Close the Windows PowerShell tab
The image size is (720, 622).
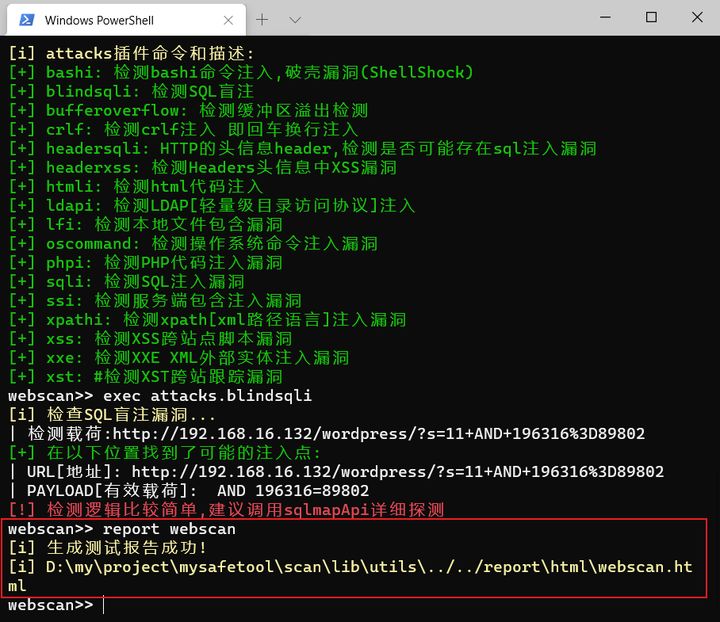point(228,20)
